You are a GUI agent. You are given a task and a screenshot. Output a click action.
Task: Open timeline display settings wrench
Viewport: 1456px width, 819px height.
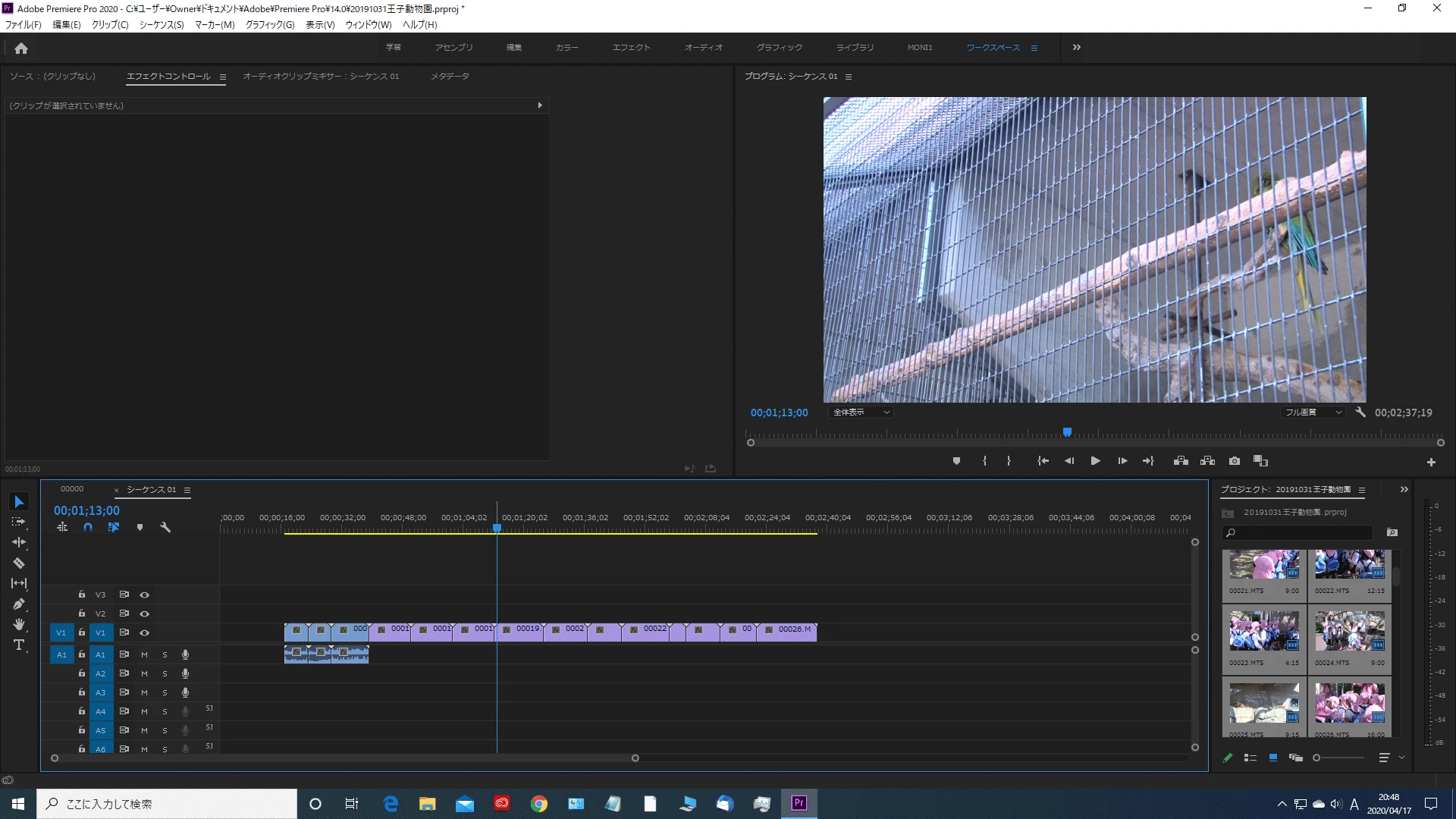pyautogui.click(x=165, y=527)
